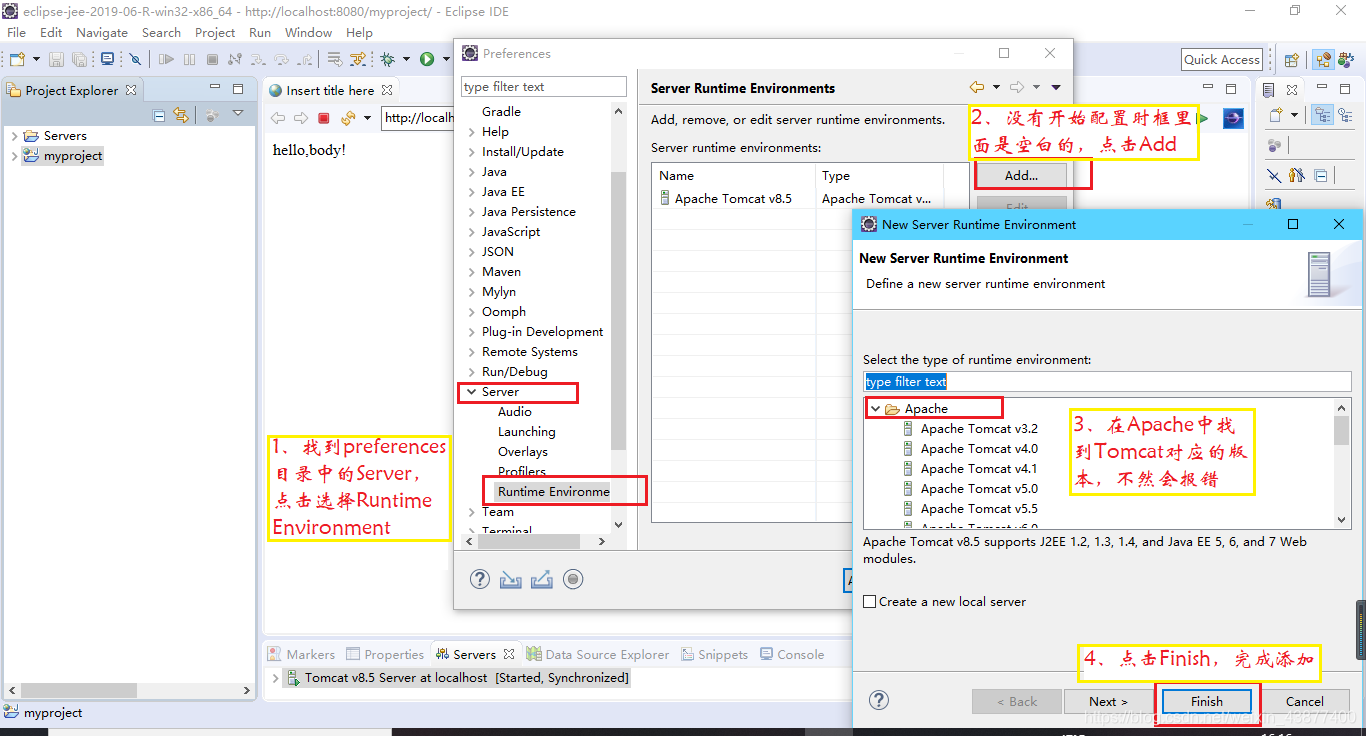This screenshot has height=736, width=1366.
Task: Expand the Maven preferences category
Action: point(471,272)
